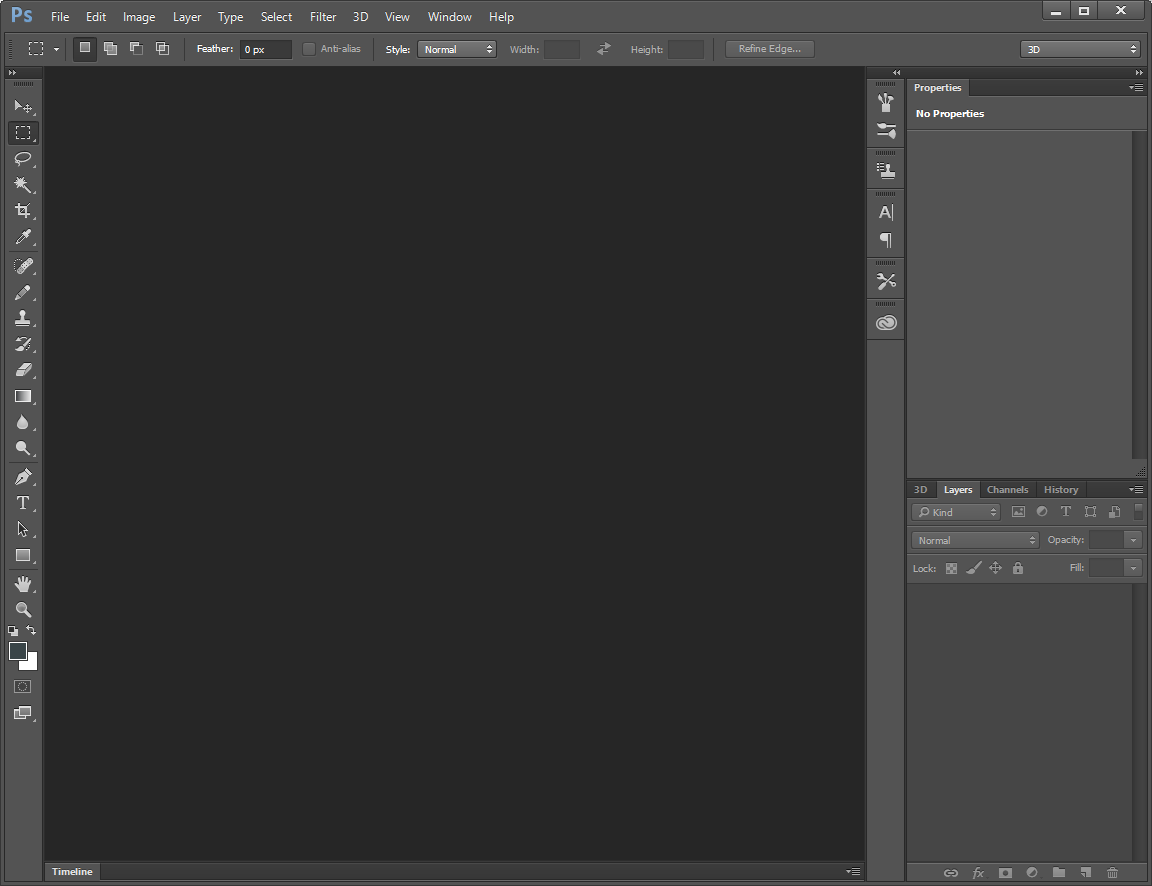The width and height of the screenshot is (1152, 886).
Task: Expand the toolbox to two columns
Action: (x=12, y=73)
